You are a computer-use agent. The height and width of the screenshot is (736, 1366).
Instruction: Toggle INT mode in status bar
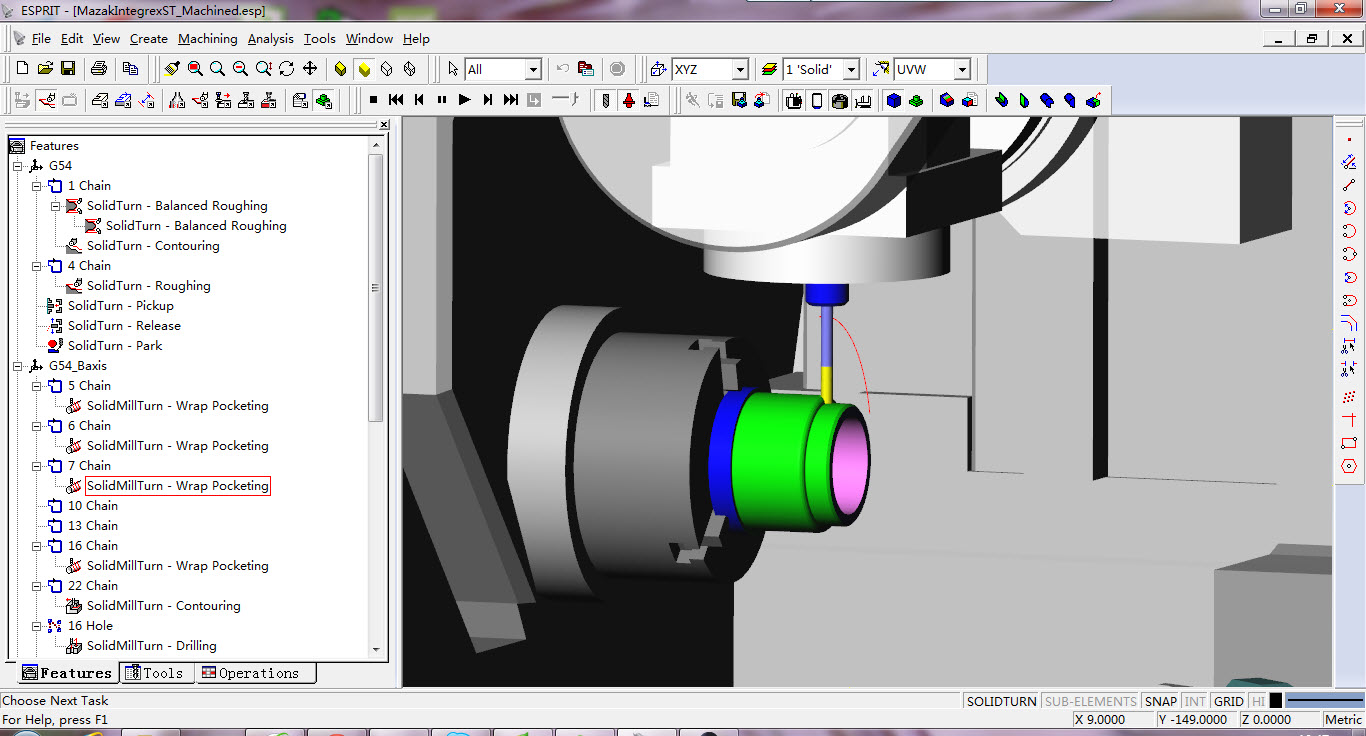[1195, 701]
